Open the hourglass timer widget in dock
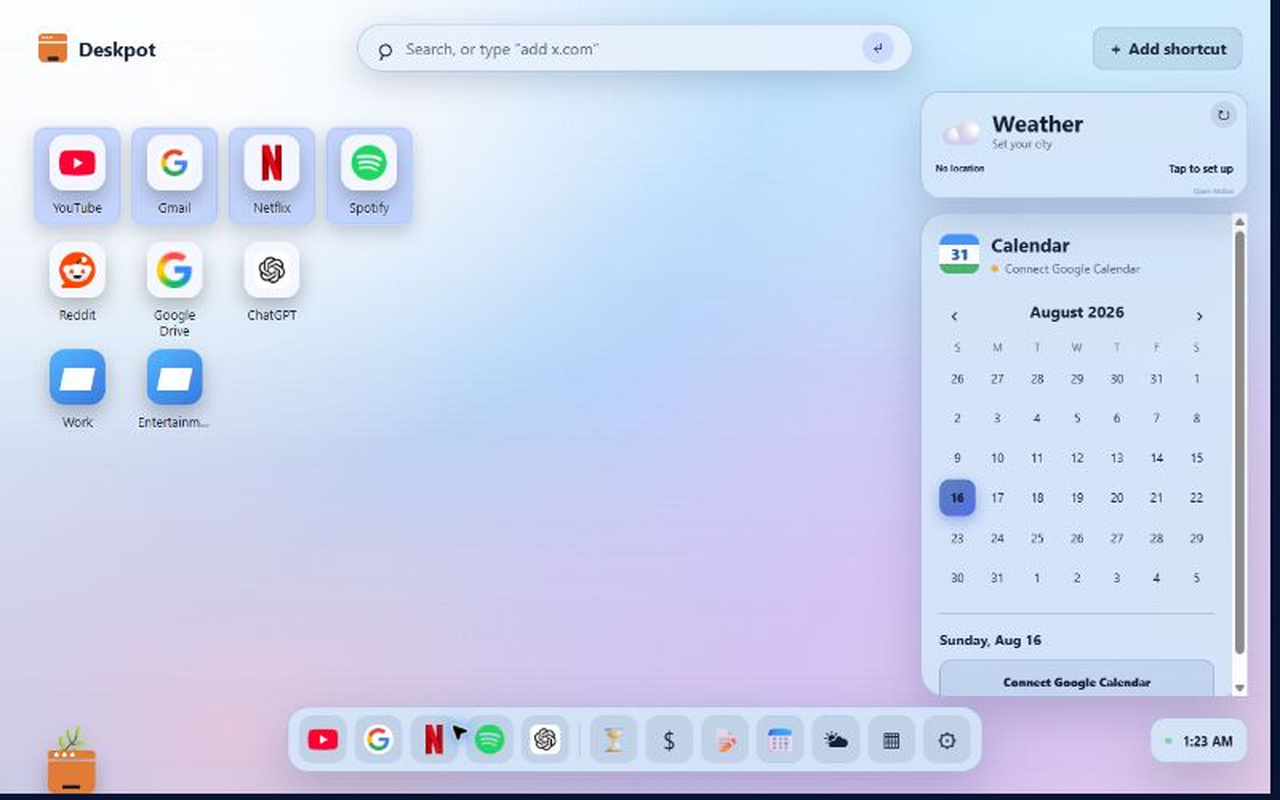 tap(613, 740)
